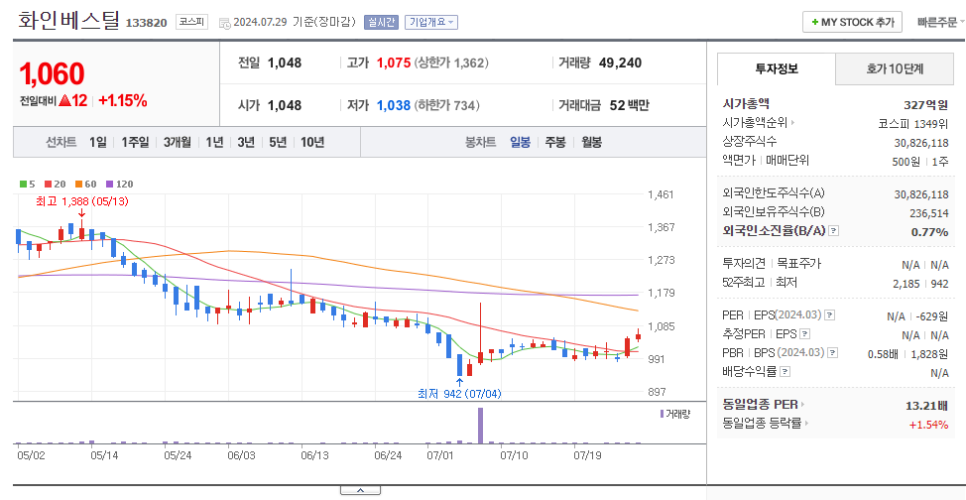The height and width of the screenshot is (500, 966).
Task: Switch to the 호가10단계 tab
Action: tap(895, 69)
